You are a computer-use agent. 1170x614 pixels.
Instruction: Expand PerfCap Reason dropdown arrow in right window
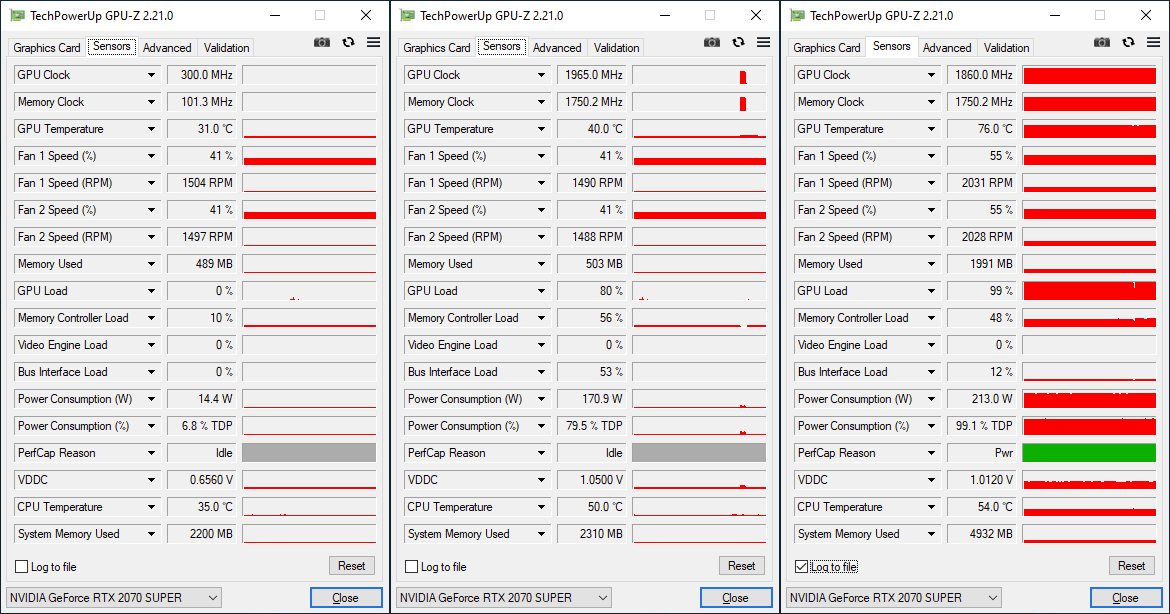click(x=932, y=453)
